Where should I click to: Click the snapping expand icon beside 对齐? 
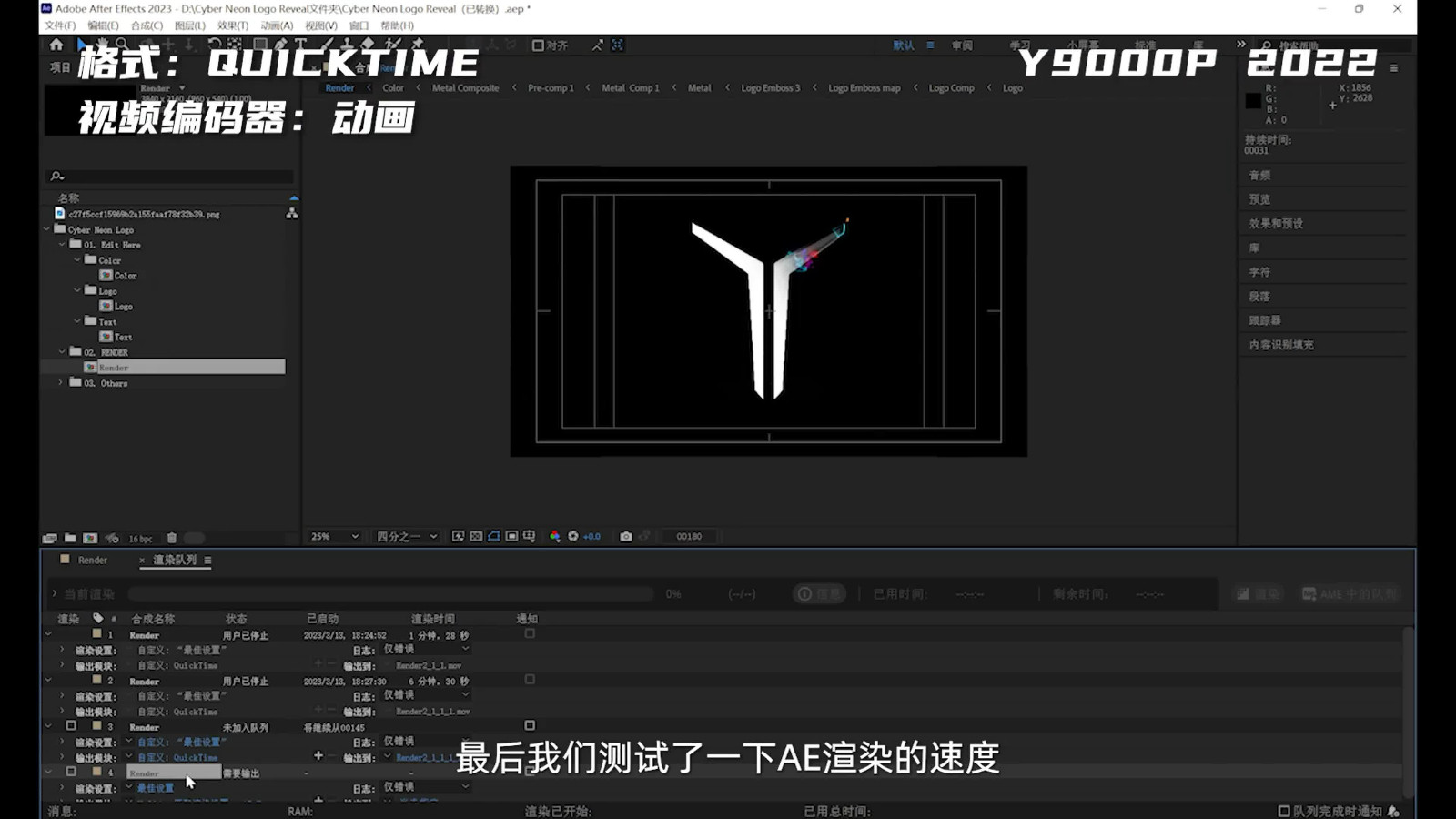click(x=597, y=45)
